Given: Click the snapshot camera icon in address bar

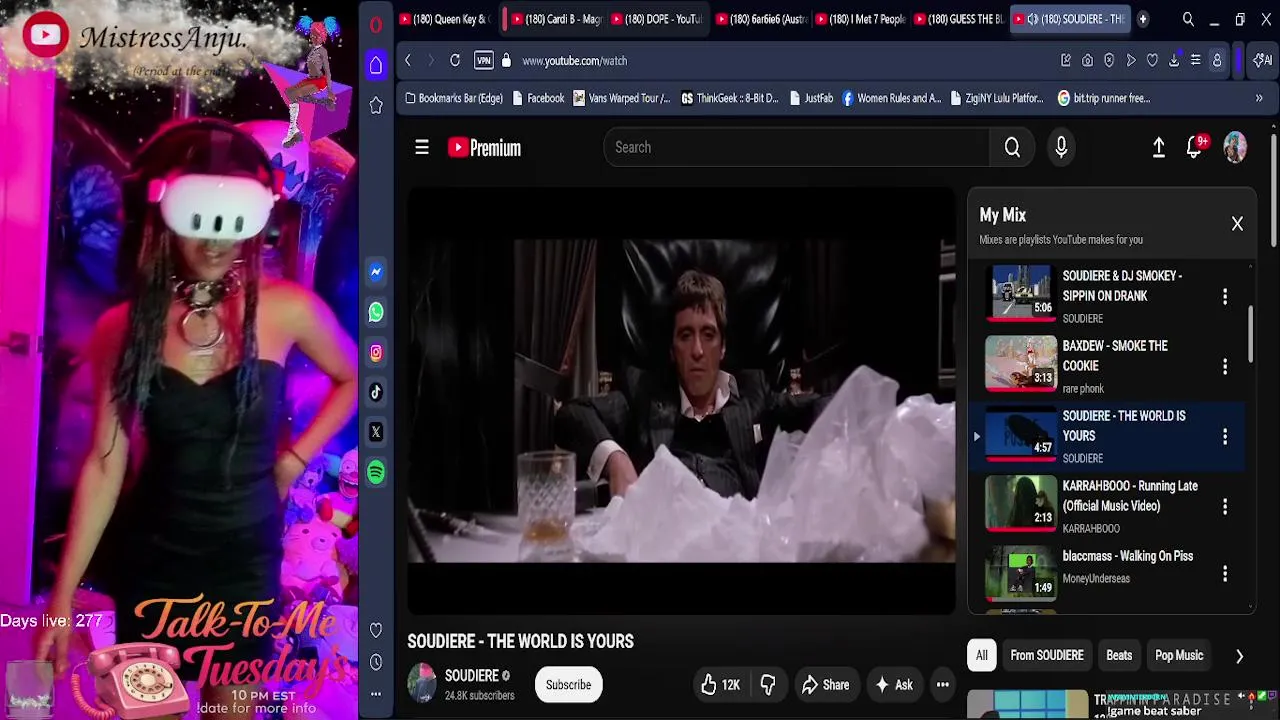Looking at the screenshot, I should point(1087,61).
